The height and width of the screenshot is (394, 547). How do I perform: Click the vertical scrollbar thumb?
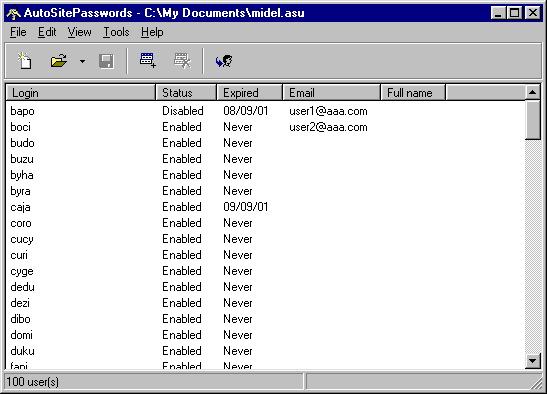point(533,120)
